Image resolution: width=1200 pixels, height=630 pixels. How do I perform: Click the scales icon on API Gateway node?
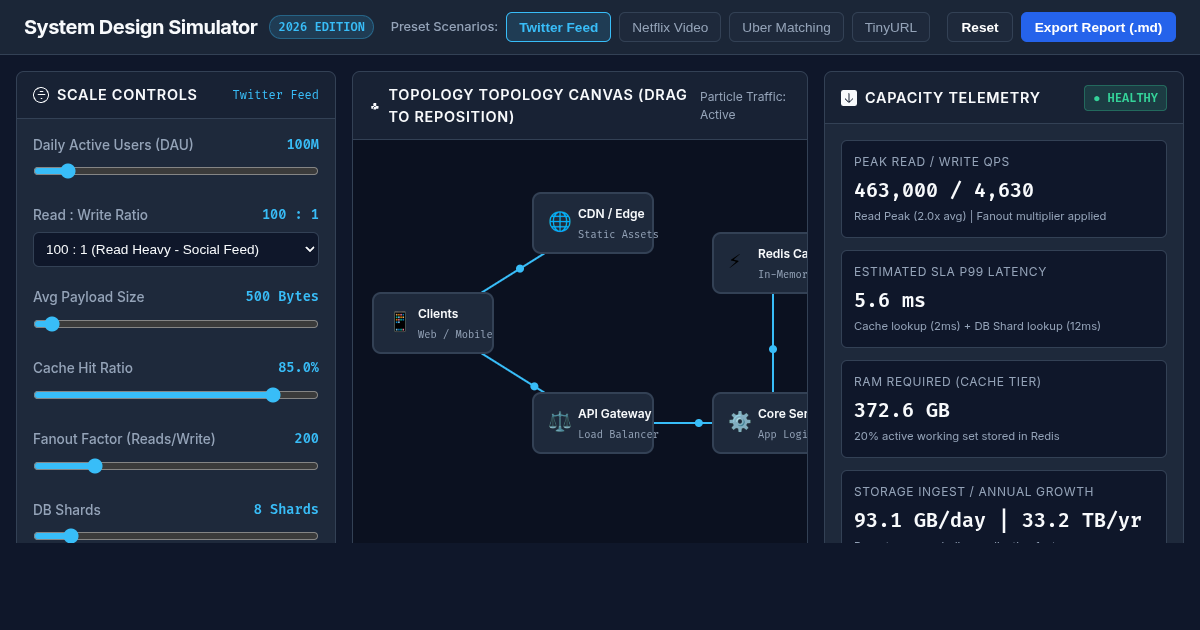559,422
